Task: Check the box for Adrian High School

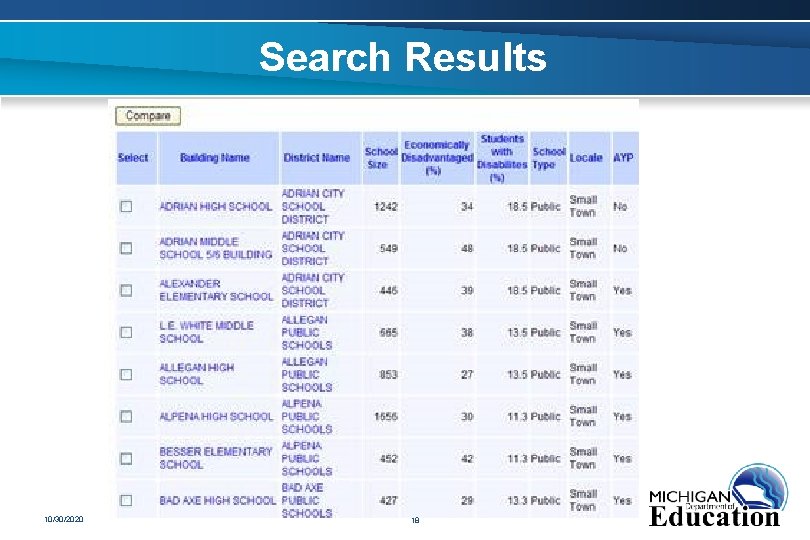Action: click(126, 206)
